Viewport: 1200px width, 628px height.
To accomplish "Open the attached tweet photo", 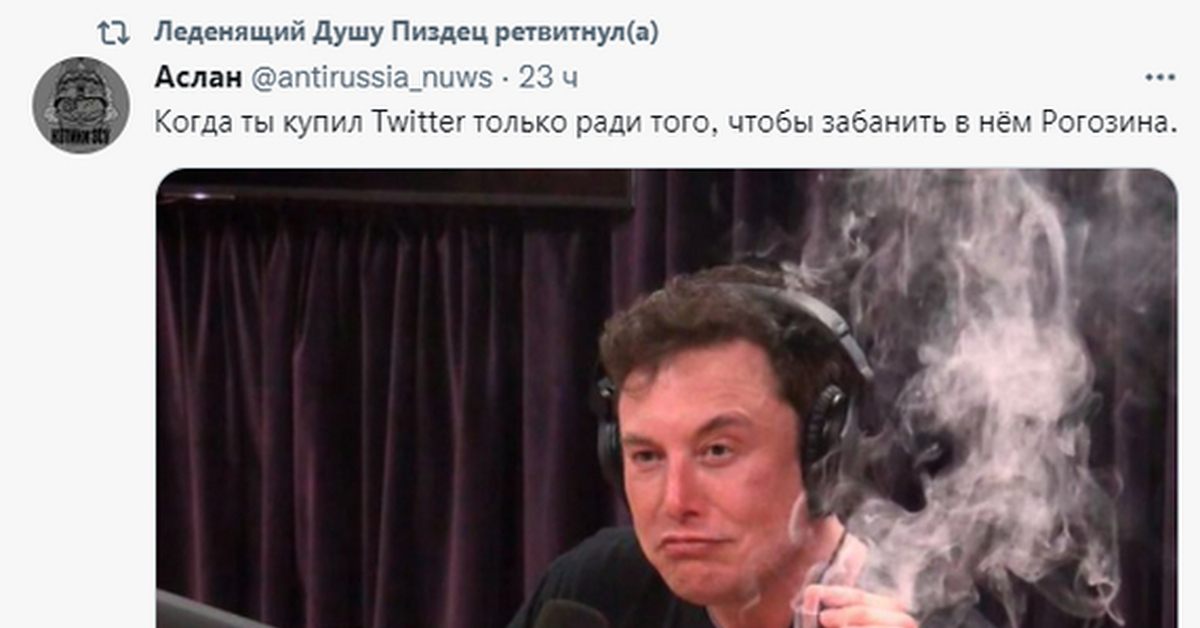I will click(665, 398).
